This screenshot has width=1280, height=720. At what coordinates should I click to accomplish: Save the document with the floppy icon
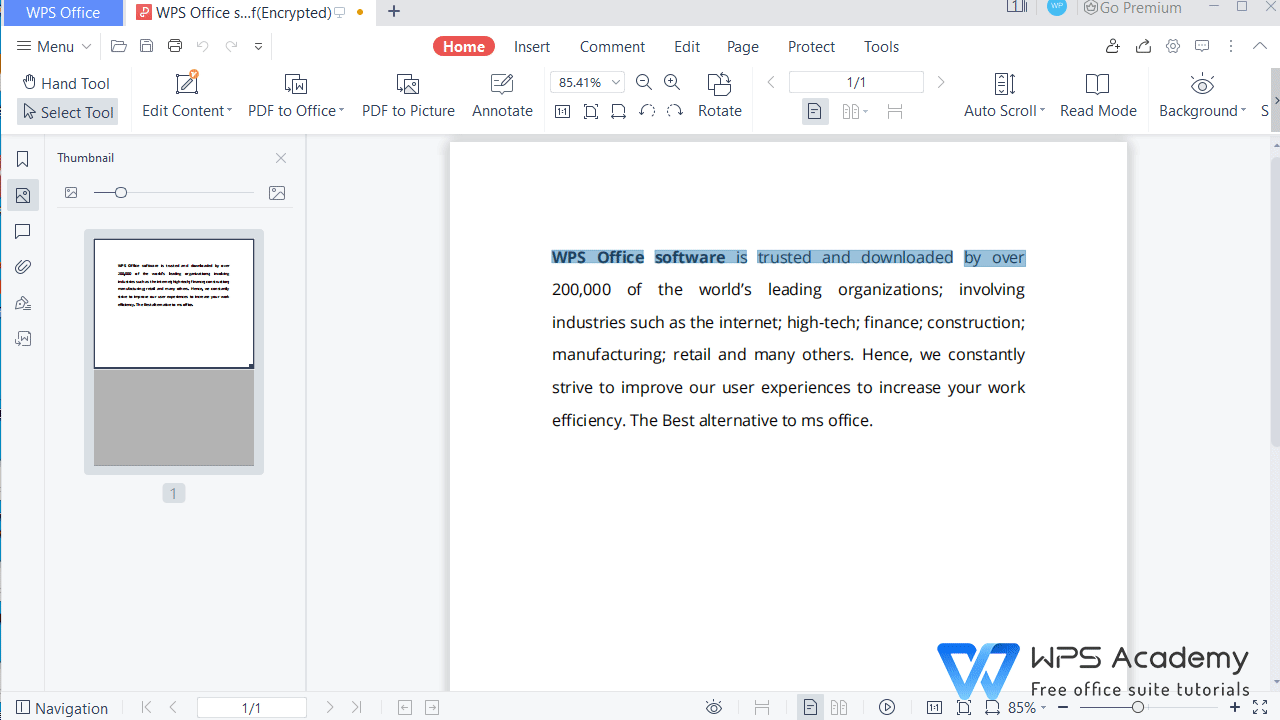(x=147, y=46)
